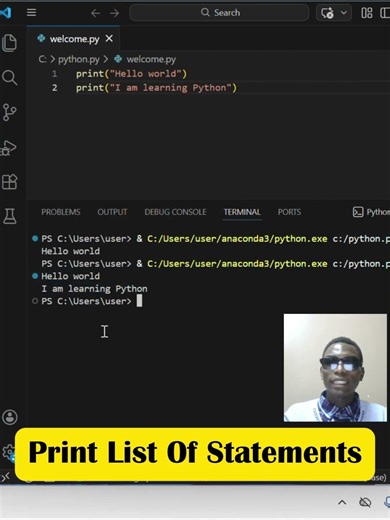390x520 pixels.
Task: Switch to the DEBUG CONSOLE tab
Action: coord(175,212)
